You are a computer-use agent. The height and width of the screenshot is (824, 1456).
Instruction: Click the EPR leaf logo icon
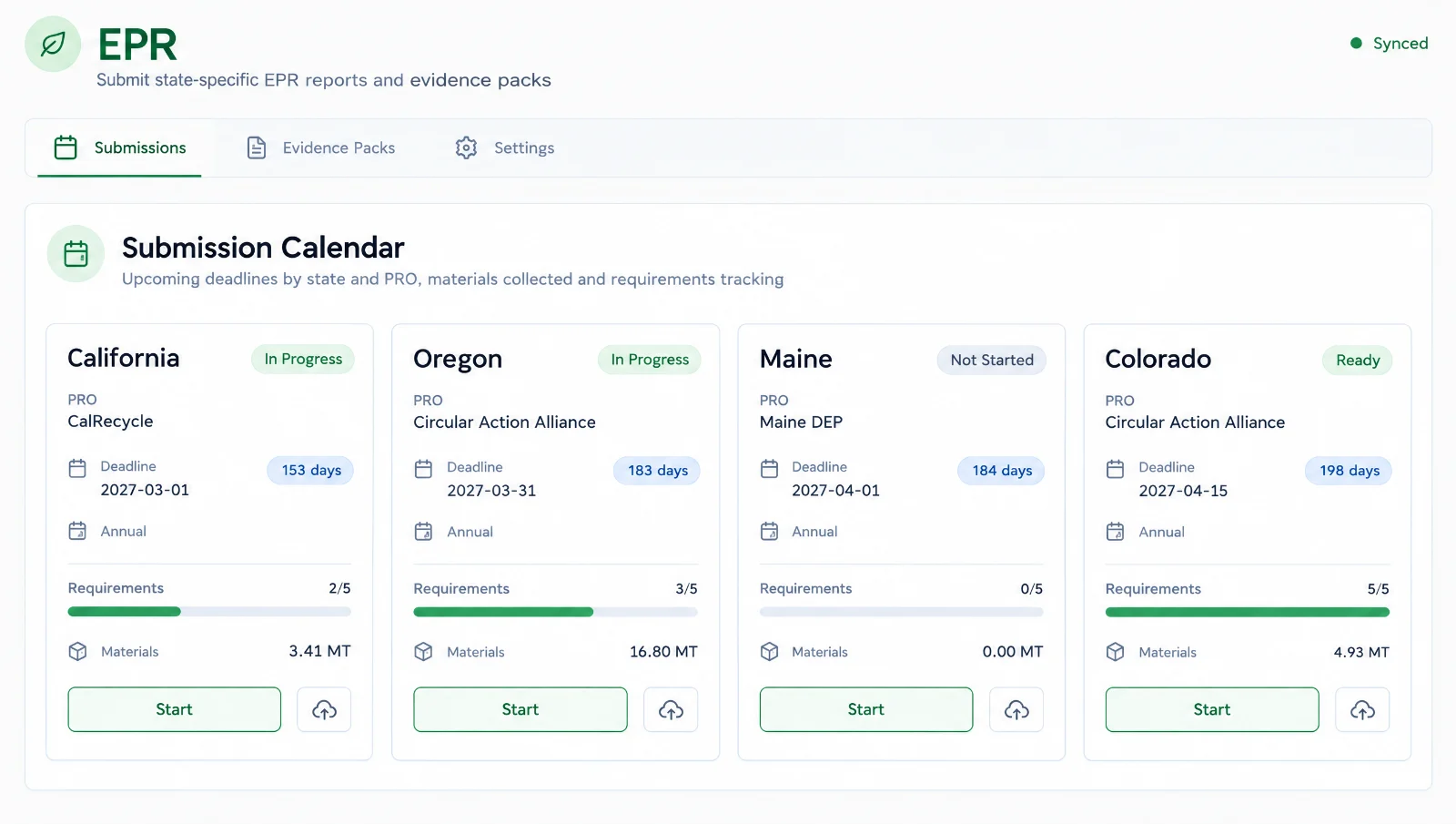tap(53, 44)
